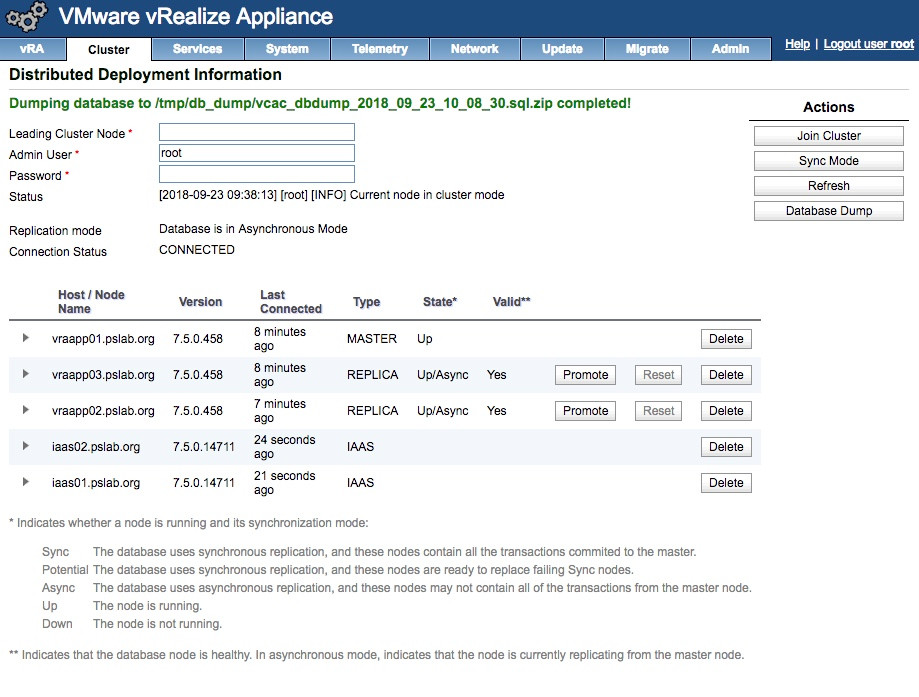Open the Migrate tab
The width and height of the screenshot is (919, 697).
tap(647, 49)
